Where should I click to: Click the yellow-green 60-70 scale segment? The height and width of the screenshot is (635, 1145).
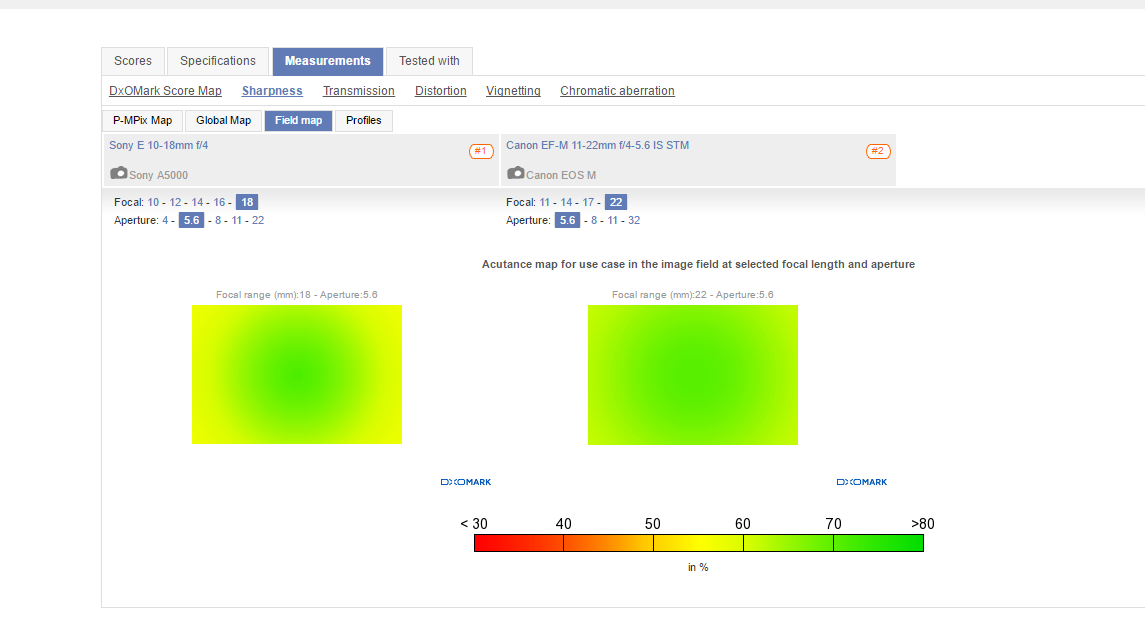coord(788,543)
